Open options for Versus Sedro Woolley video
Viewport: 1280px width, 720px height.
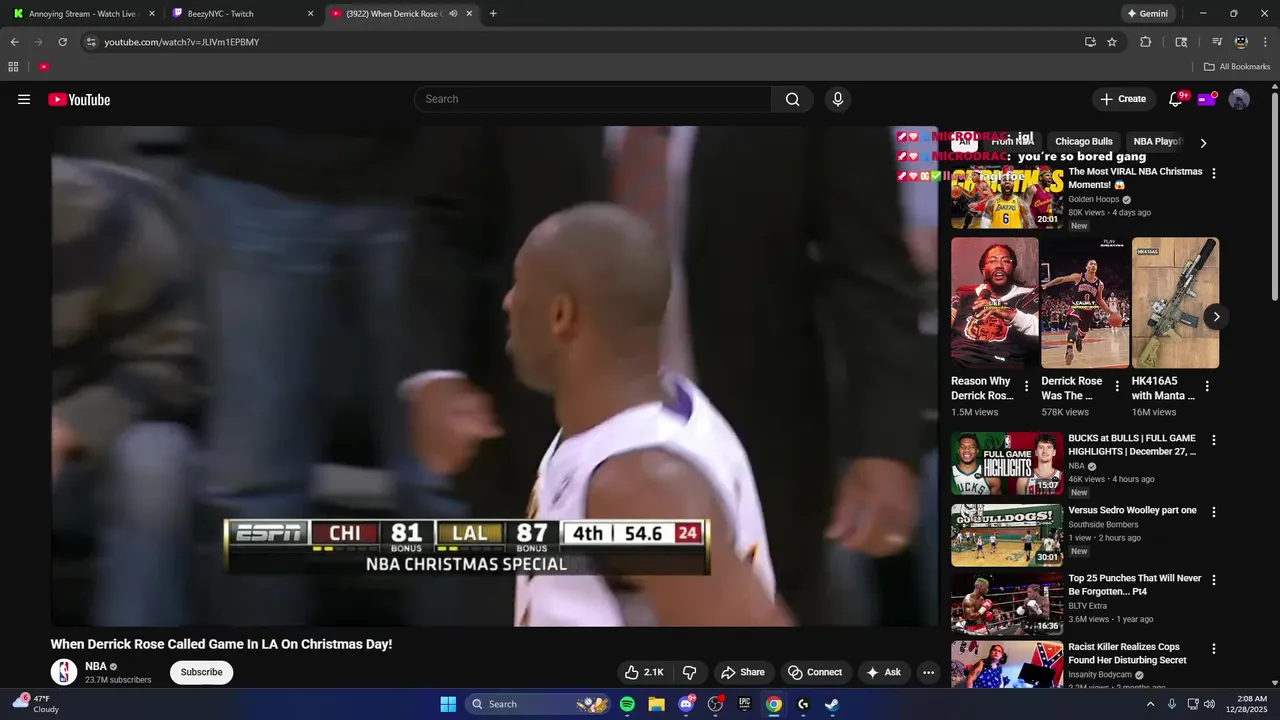[1214, 512]
